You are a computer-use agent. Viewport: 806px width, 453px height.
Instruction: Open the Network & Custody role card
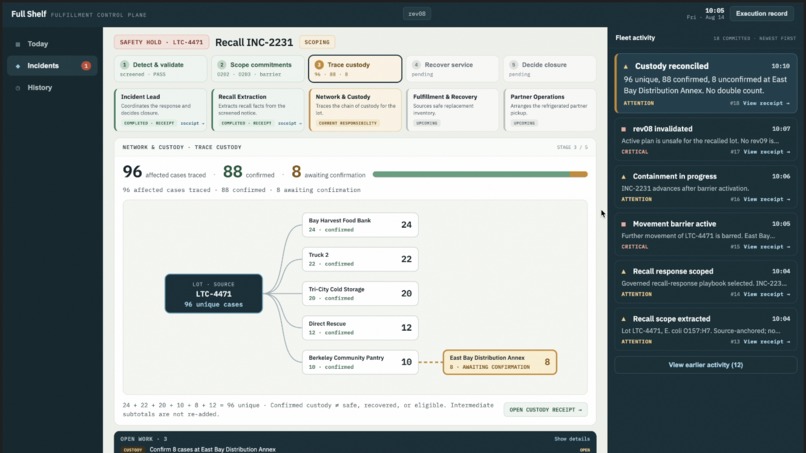point(355,110)
